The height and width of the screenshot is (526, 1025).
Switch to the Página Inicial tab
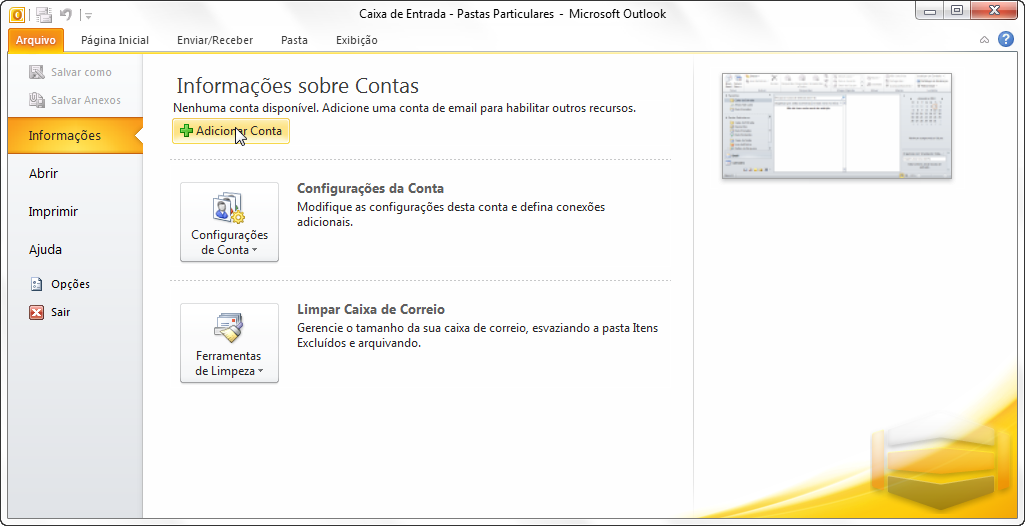[115, 40]
